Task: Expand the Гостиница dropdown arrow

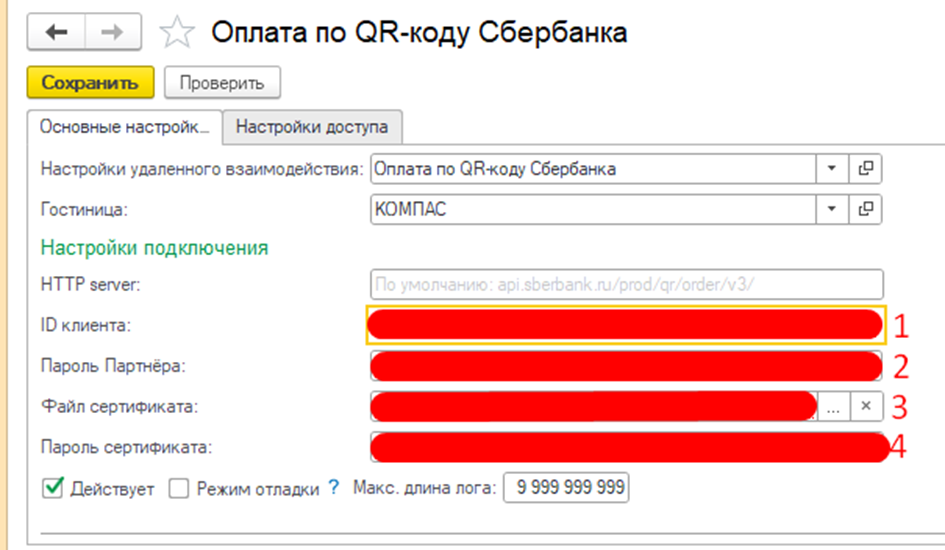Action: 832,209
